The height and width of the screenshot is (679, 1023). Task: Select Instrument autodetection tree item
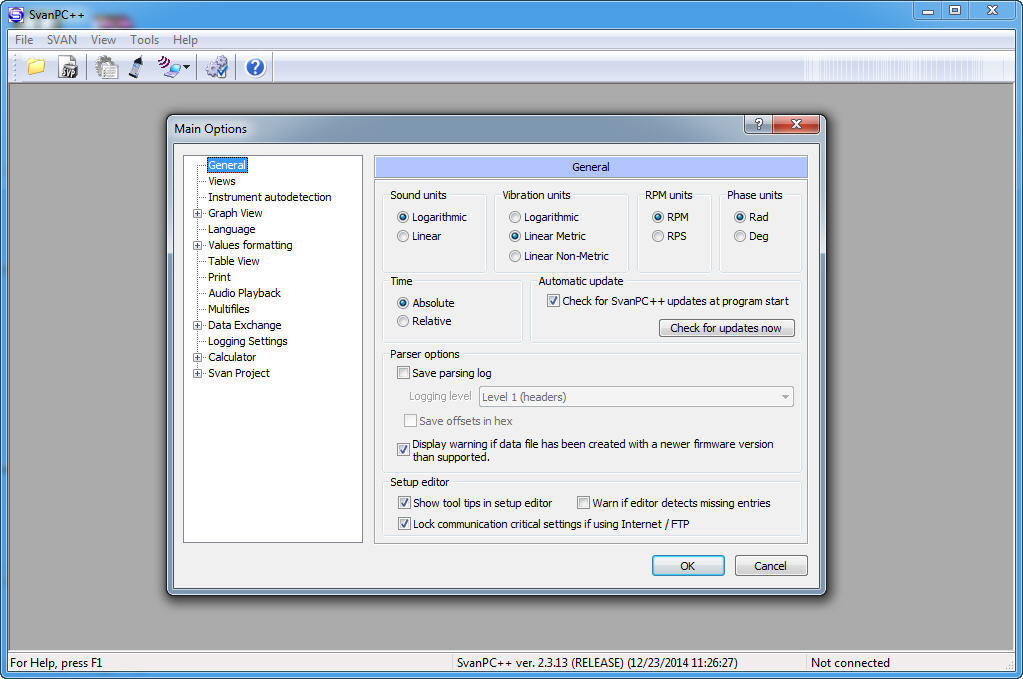(x=269, y=197)
